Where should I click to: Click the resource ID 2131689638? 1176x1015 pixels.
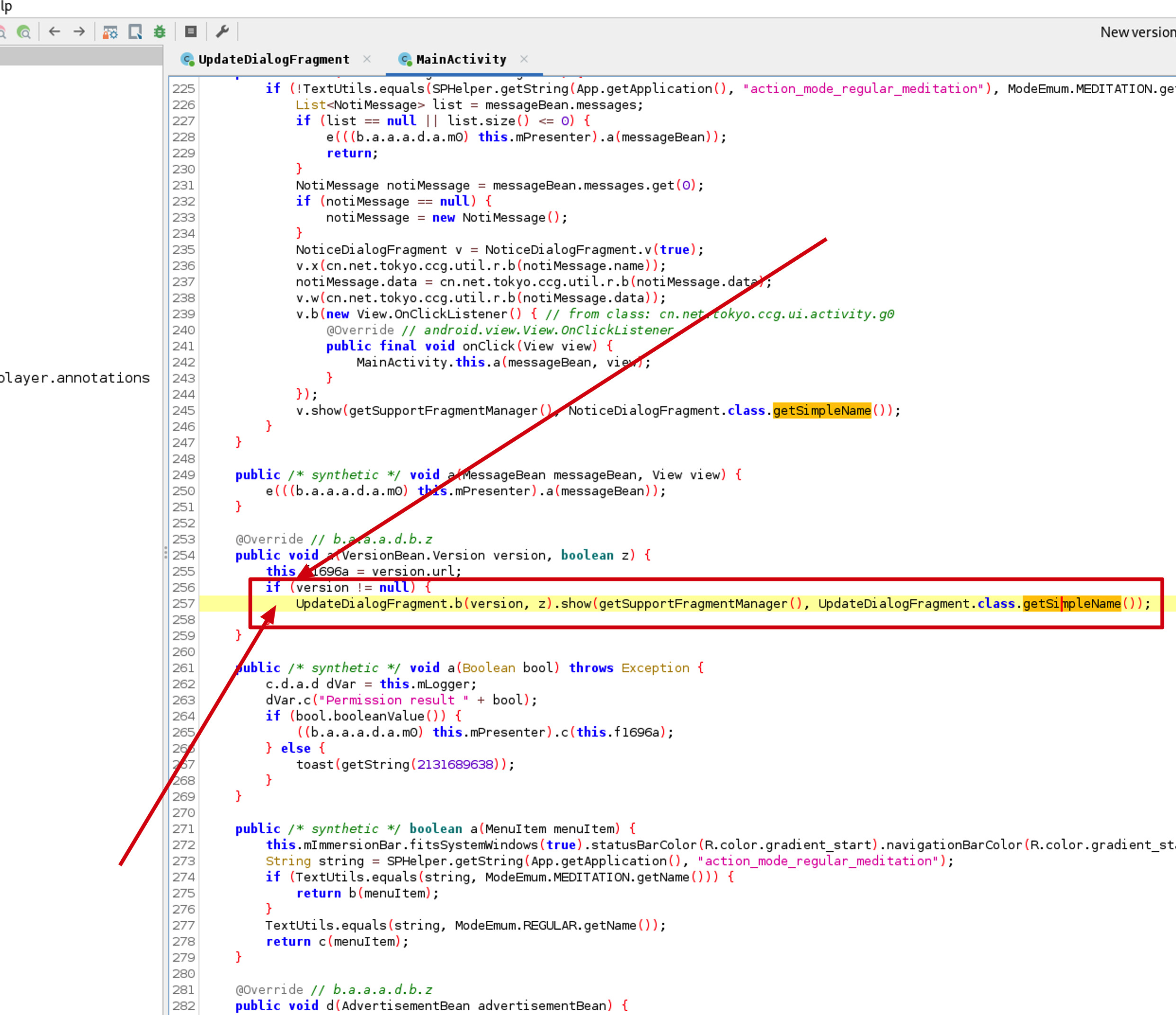click(454, 765)
